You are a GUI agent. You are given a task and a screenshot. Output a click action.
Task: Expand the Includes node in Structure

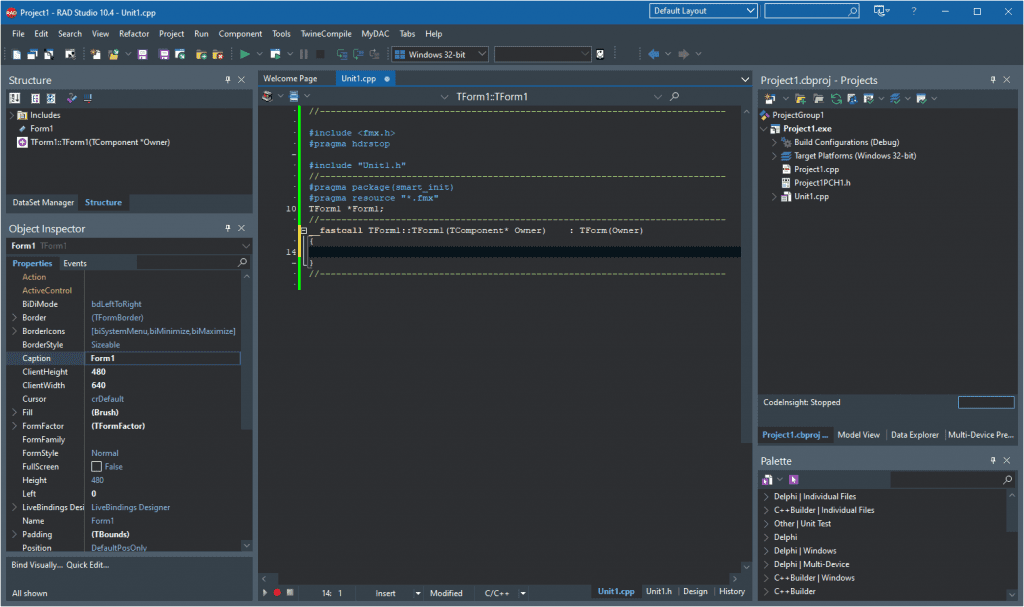(x=12, y=115)
